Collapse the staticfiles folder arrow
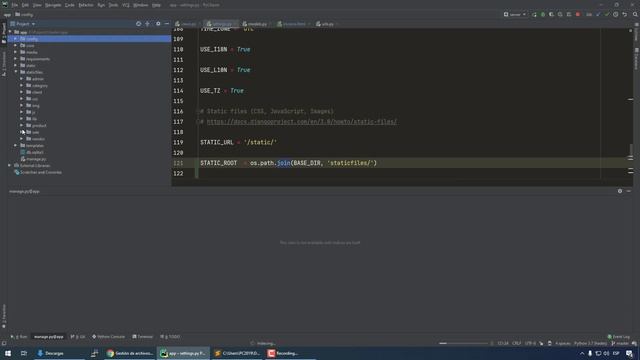 point(16,72)
